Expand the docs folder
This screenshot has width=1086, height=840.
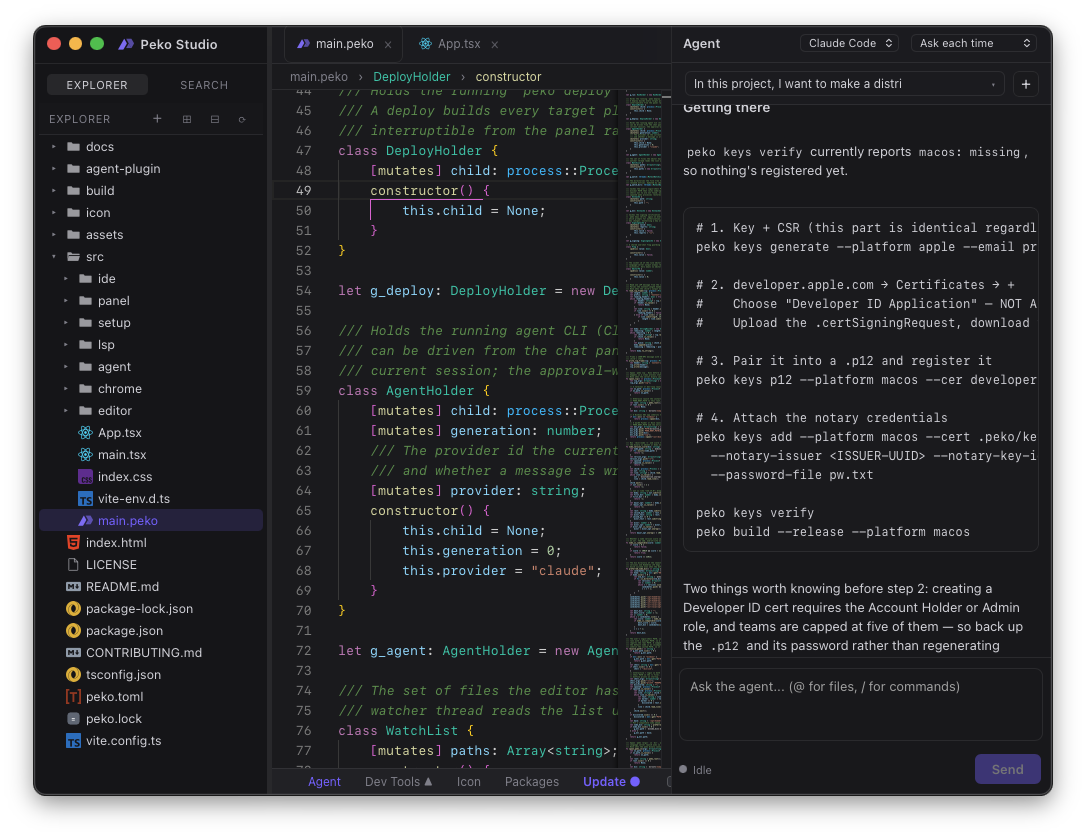pos(53,147)
